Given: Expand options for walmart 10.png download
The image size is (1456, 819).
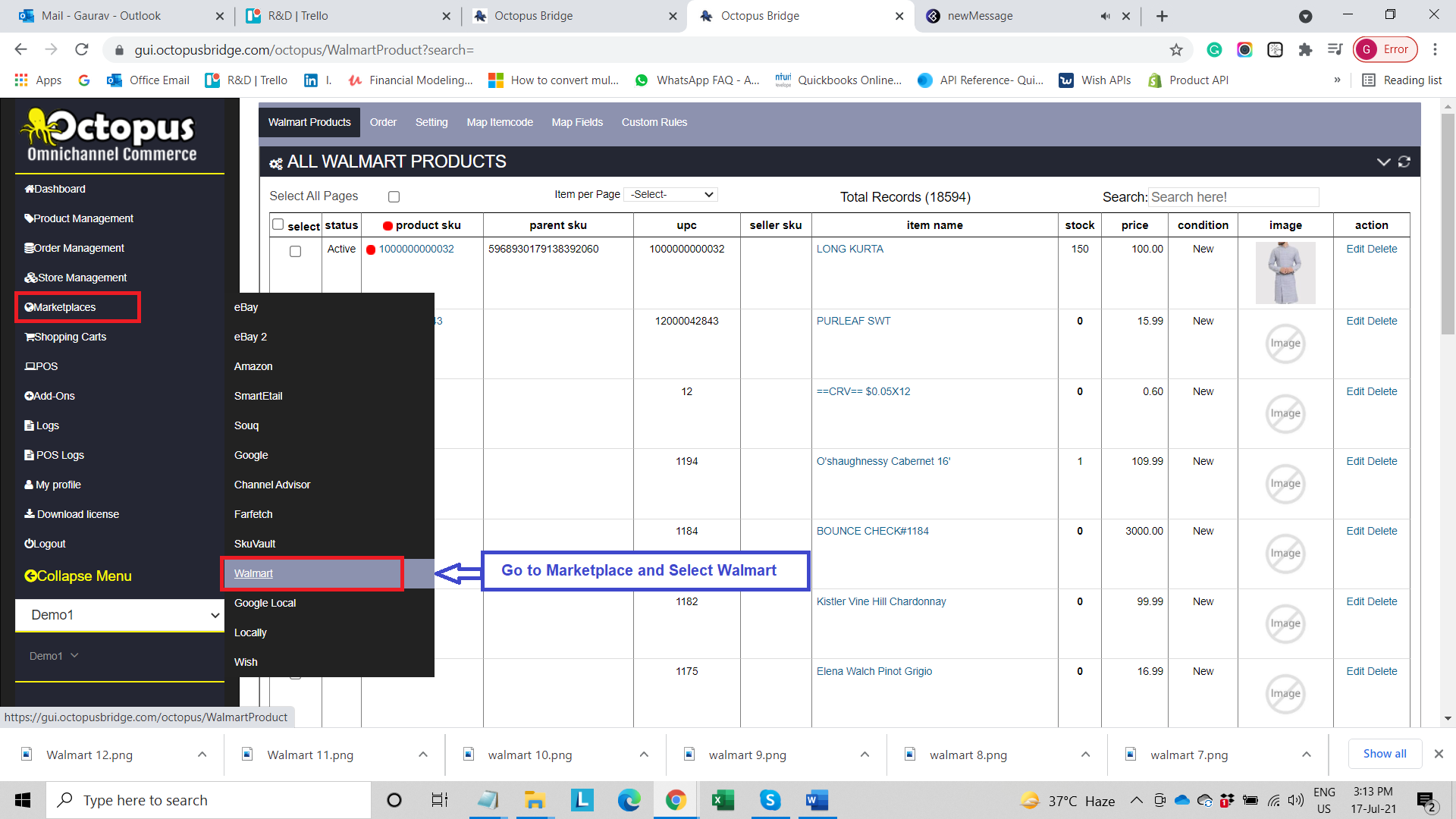Looking at the screenshot, I should pos(643,755).
